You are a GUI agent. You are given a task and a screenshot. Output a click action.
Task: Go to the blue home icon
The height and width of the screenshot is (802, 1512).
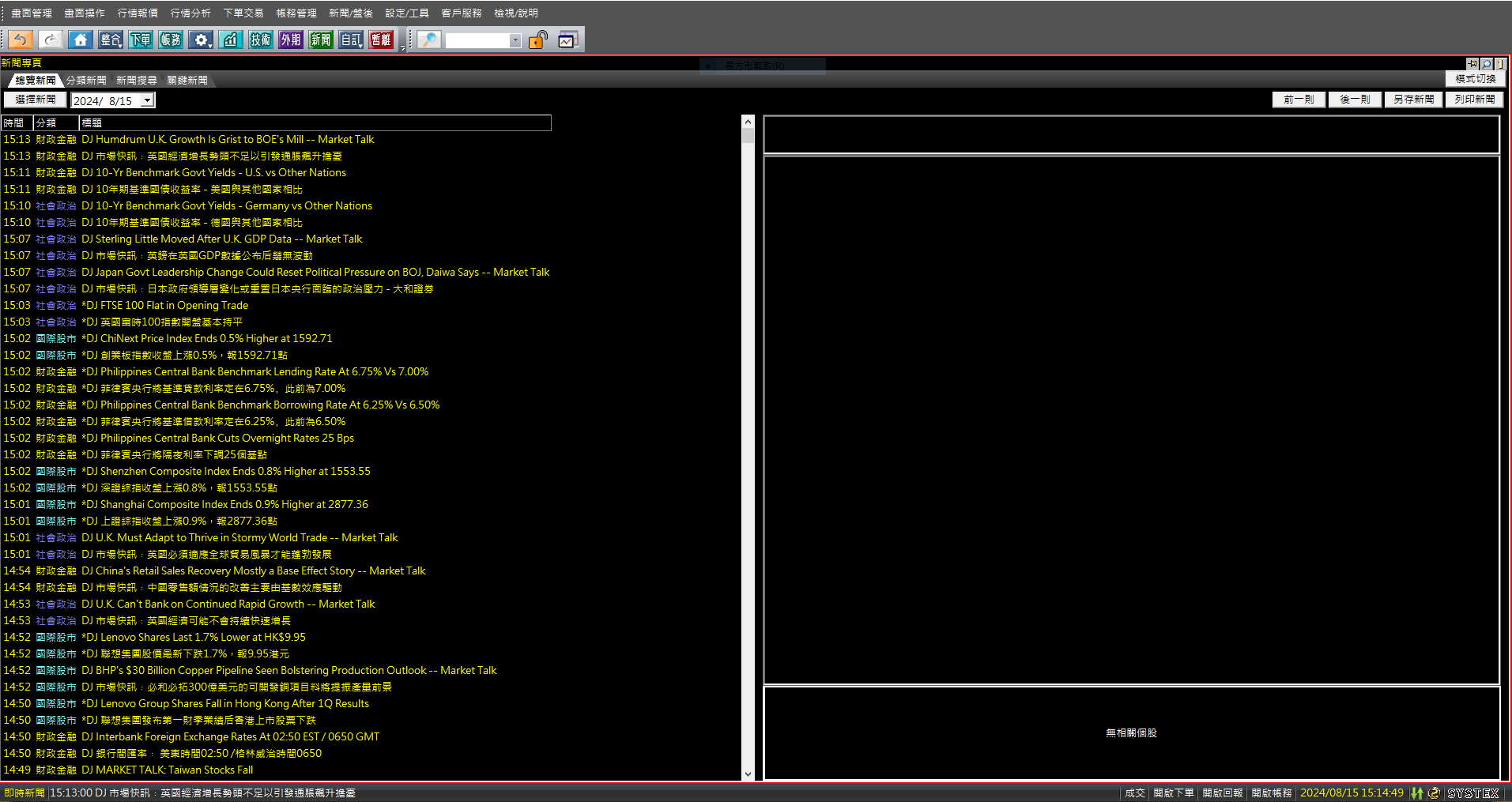click(x=80, y=40)
